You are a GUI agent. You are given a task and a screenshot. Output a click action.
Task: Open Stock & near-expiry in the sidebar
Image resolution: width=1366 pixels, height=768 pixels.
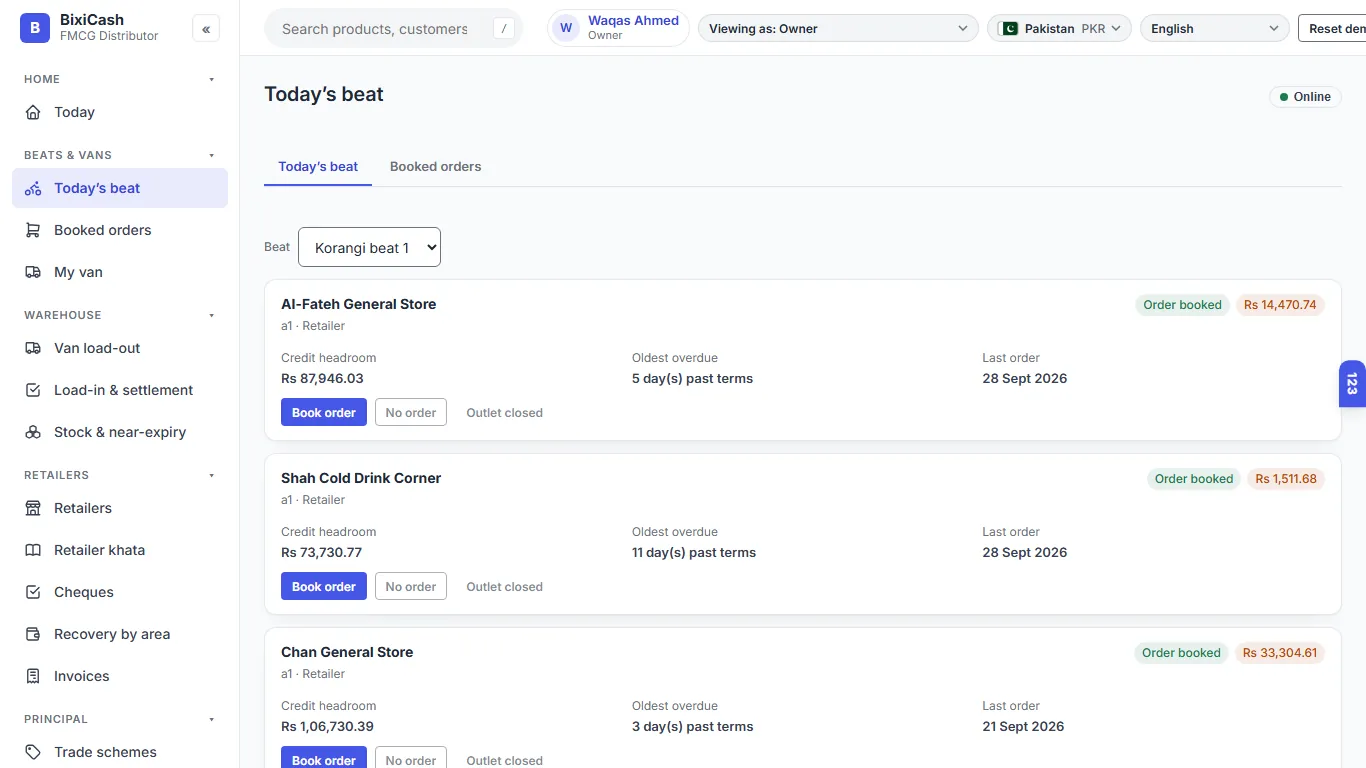pyautogui.click(x=120, y=432)
